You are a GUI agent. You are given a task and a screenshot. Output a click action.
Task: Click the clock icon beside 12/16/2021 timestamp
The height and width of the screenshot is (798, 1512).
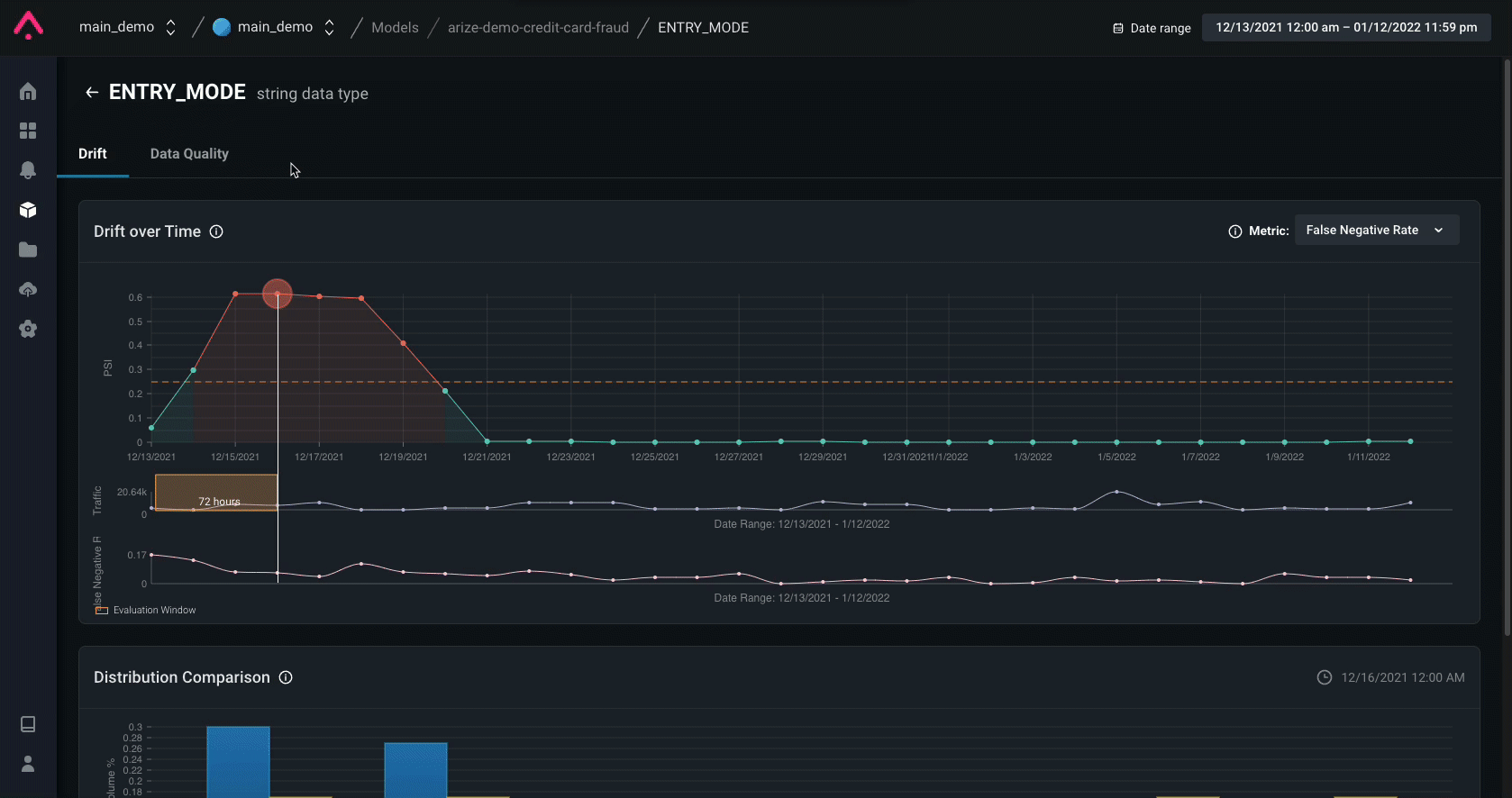tap(1325, 677)
